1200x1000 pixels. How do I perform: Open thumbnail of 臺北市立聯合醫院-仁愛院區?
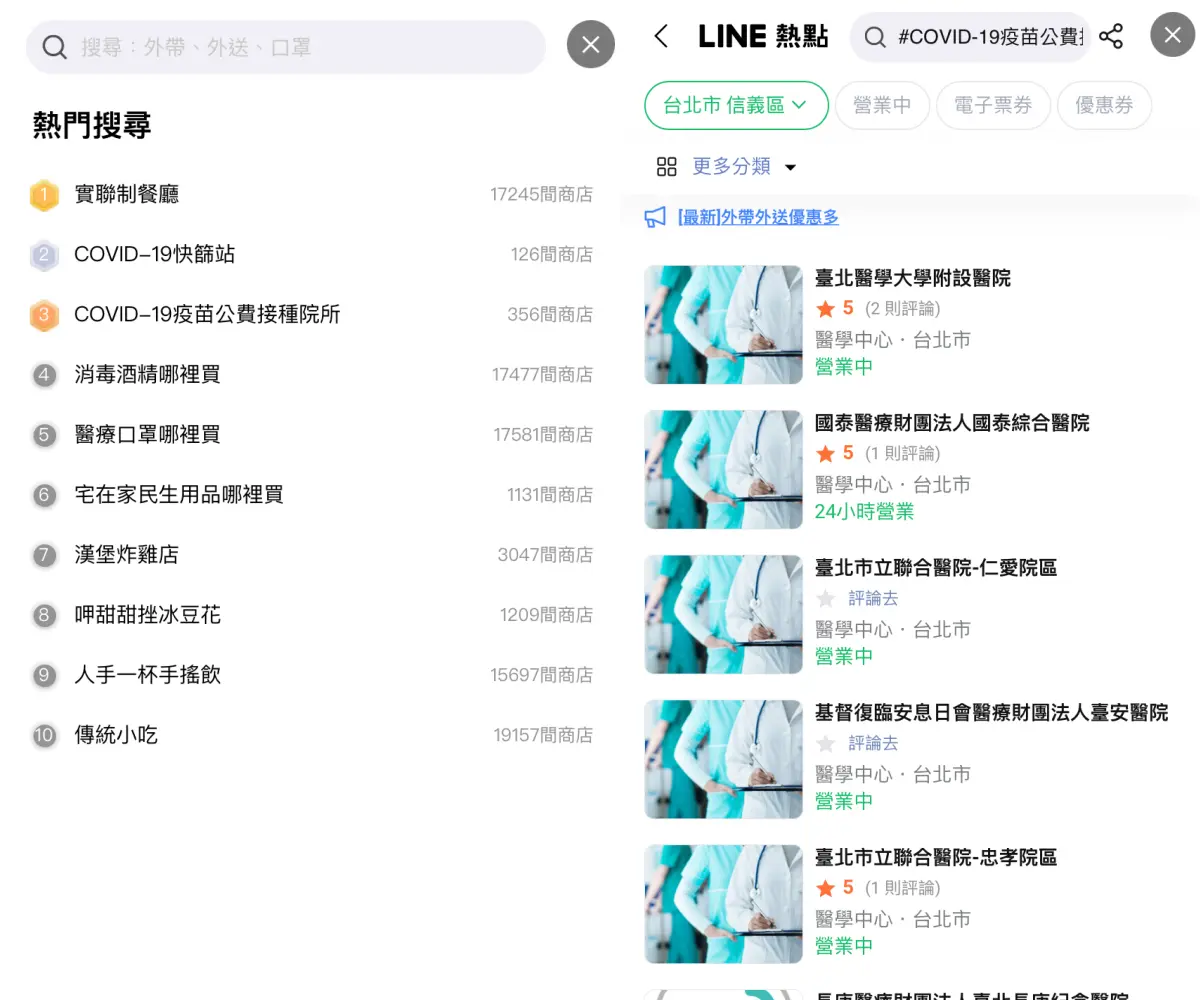point(723,614)
